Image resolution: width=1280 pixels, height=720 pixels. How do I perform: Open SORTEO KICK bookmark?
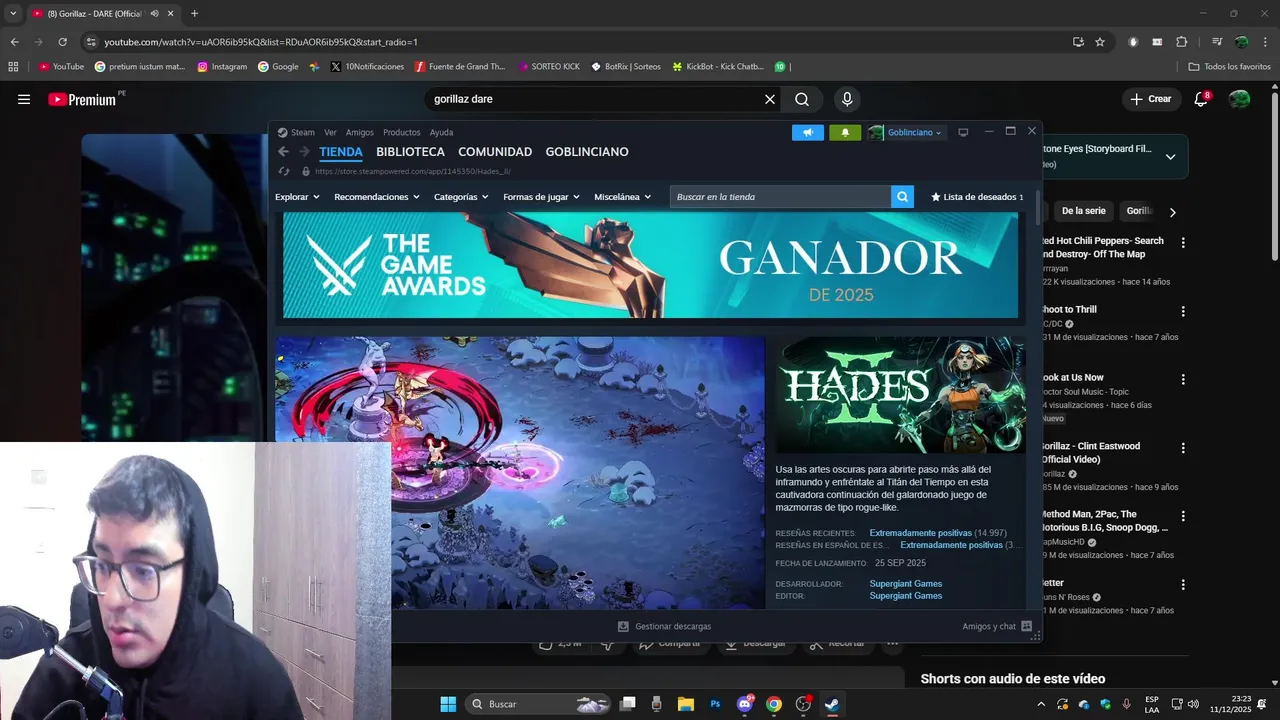pyautogui.click(x=549, y=67)
